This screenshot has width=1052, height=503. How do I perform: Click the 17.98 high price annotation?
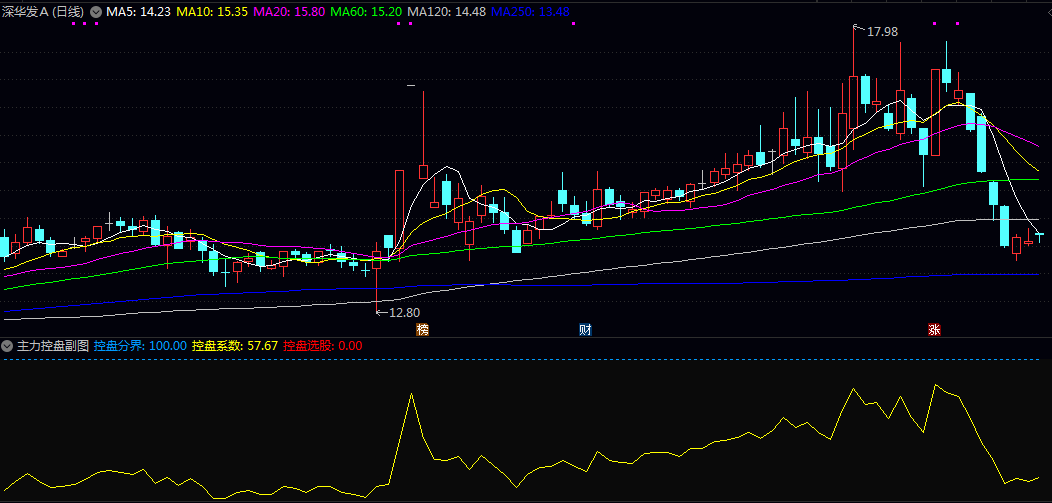coord(881,32)
